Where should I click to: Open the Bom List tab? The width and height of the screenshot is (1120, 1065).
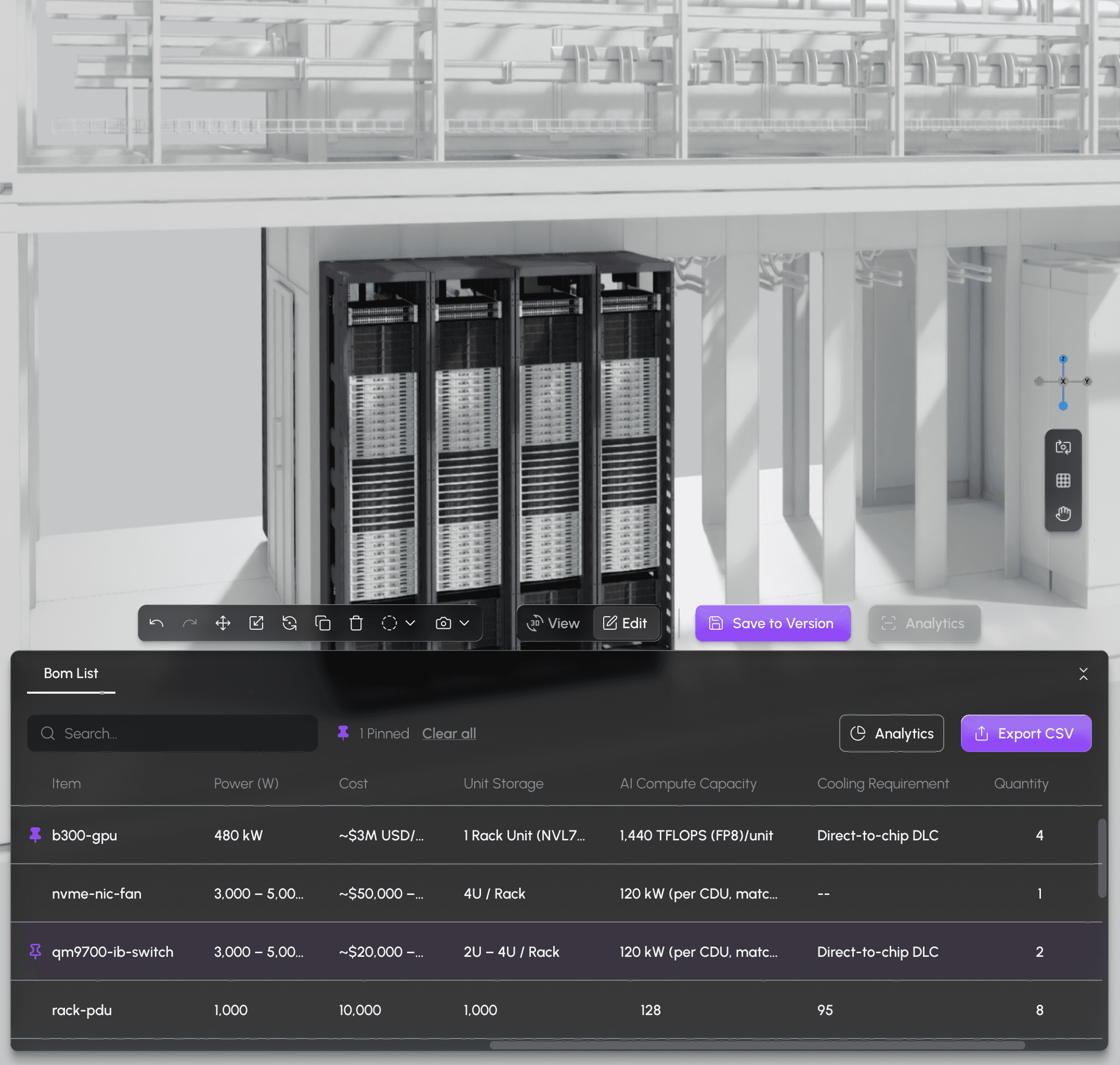click(x=71, y=673)
